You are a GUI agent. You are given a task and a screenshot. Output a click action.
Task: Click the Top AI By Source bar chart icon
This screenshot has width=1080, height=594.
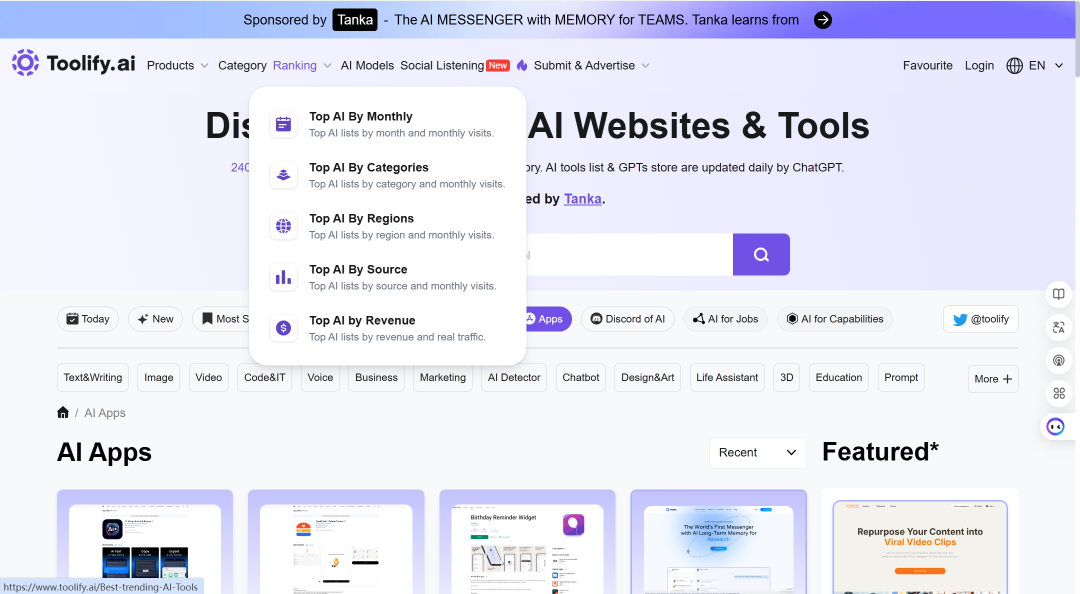[283, 277]
